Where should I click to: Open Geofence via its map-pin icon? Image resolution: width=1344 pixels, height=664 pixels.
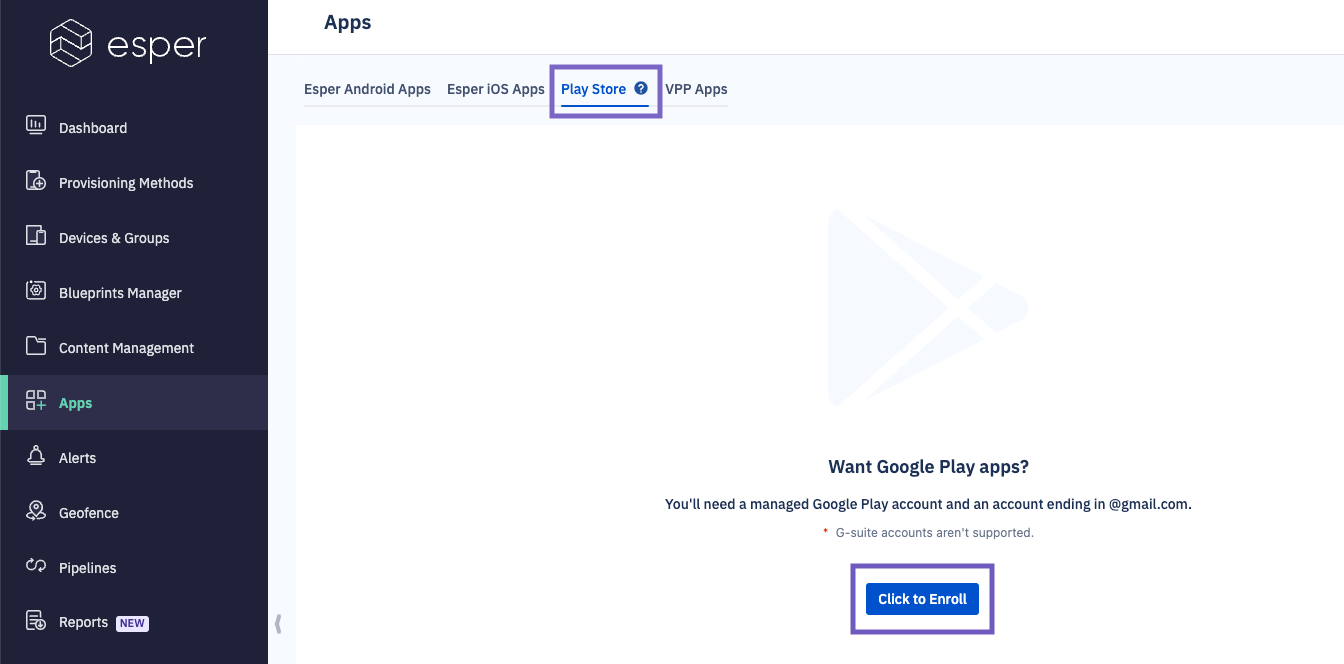(35, 512)
